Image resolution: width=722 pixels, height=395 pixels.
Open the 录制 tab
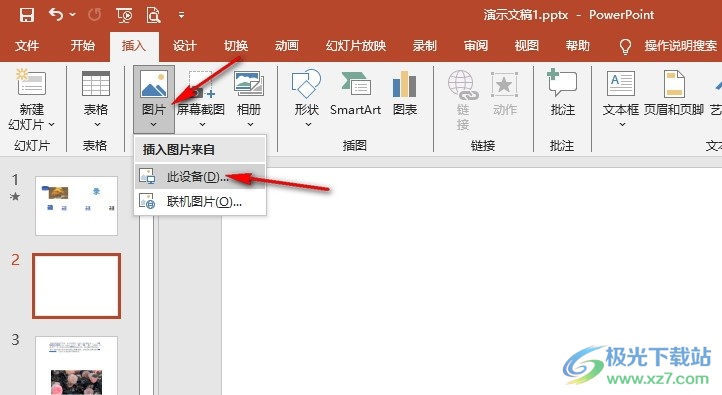click(424, 46)
